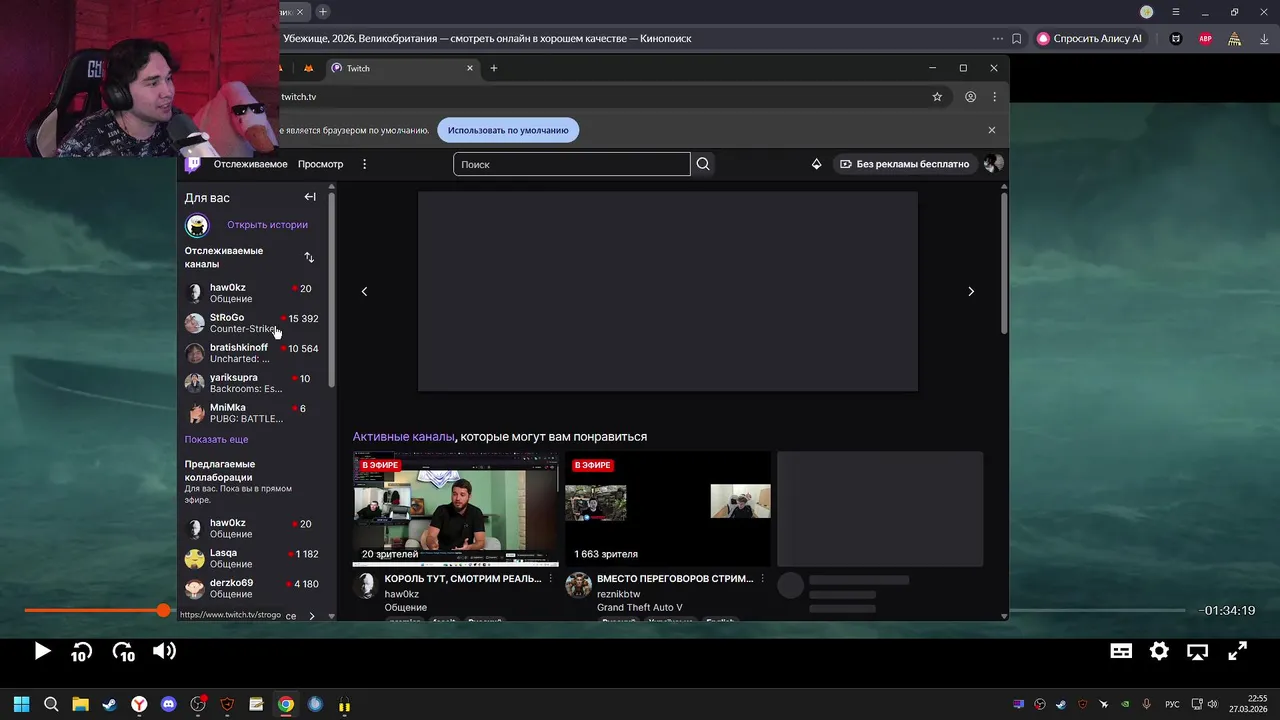1280x720 pixels.
Task: Open the Chrome three-dot menu
Action: coord(994,97)
